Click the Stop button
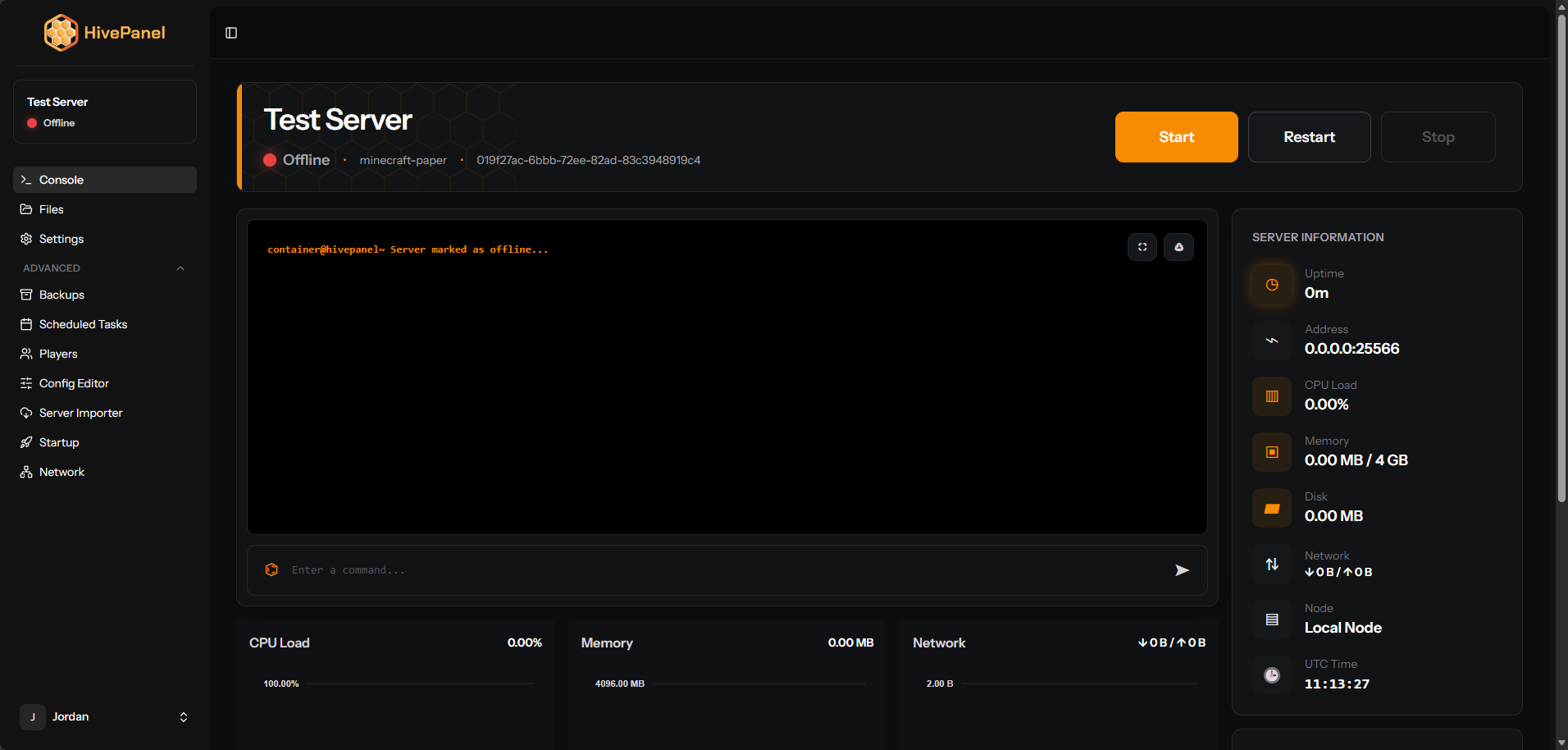 (x=1438, y=137)
